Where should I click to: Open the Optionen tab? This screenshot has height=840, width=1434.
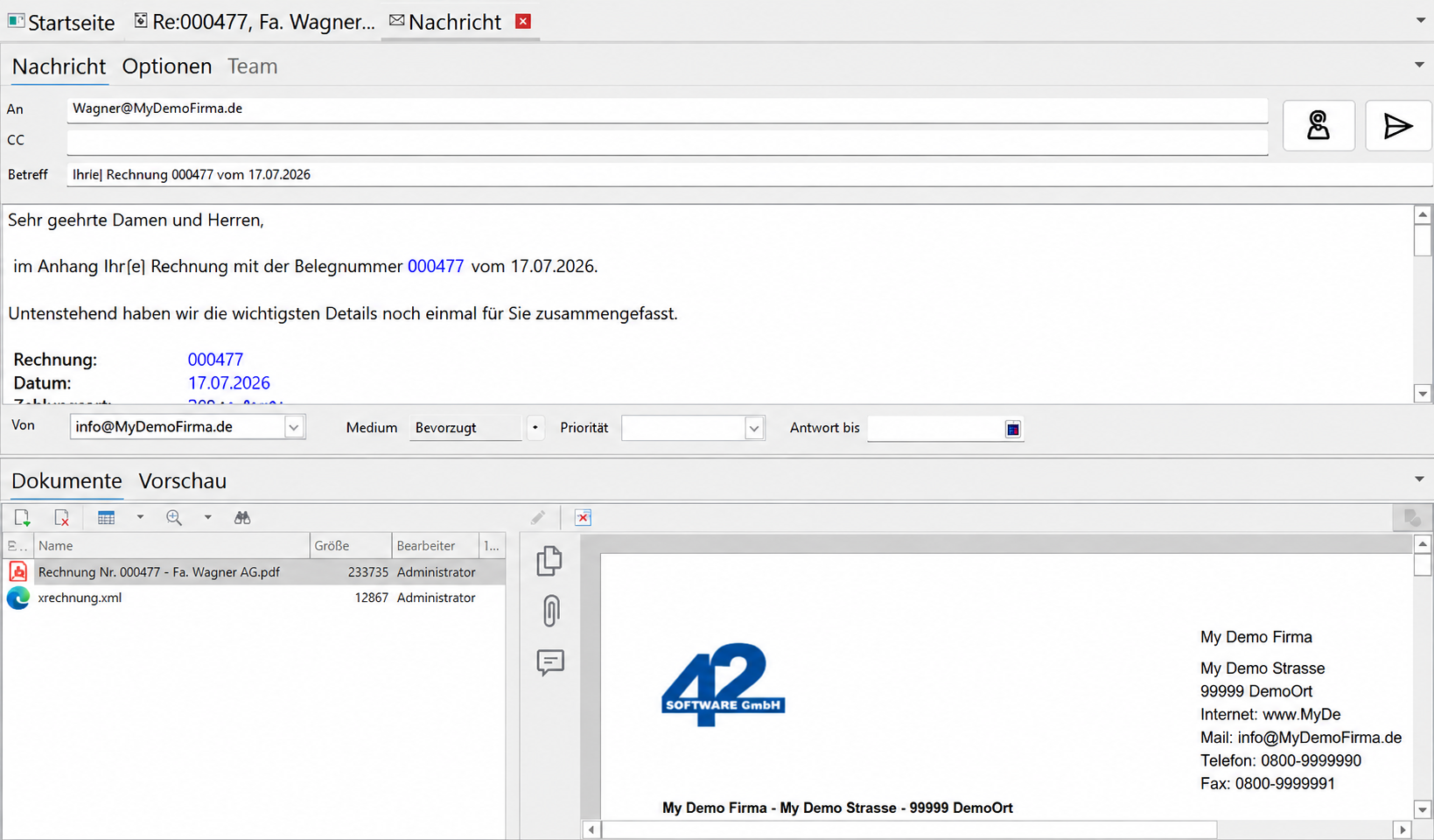(x=167, y=66)
